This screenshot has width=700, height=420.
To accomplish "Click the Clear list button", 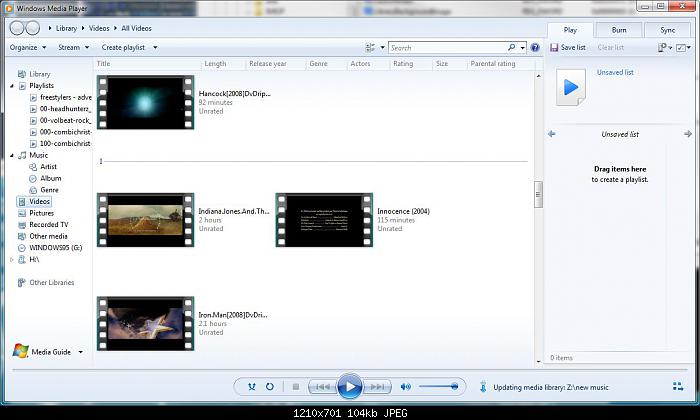I will point(611,47).
